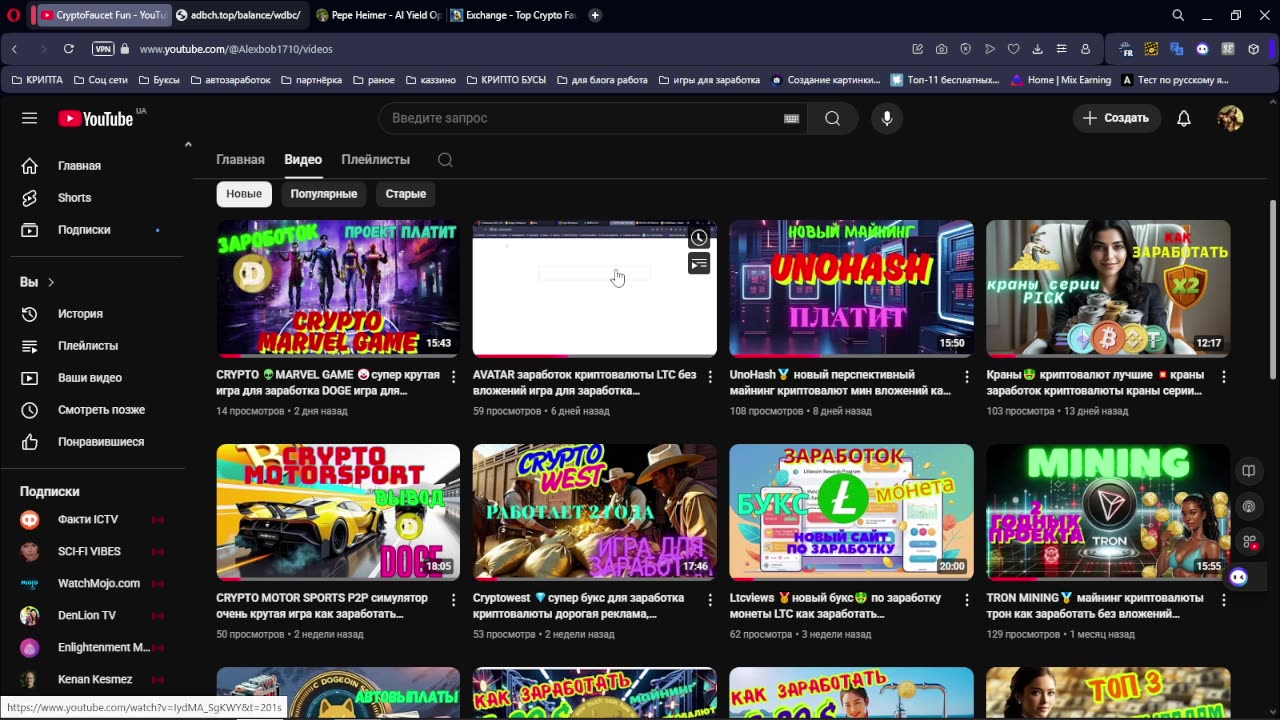The height and width of the screenshot is (720, 1280).
Task: Switch to the Плейлисты tab
Action: pyautogui.click(x=375, y=160)
